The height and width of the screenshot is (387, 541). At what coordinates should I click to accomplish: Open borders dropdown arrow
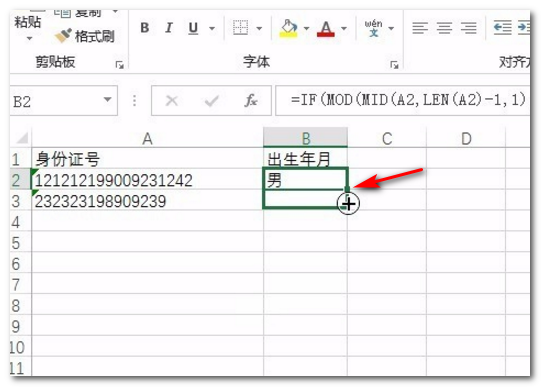tap(259, 28)
